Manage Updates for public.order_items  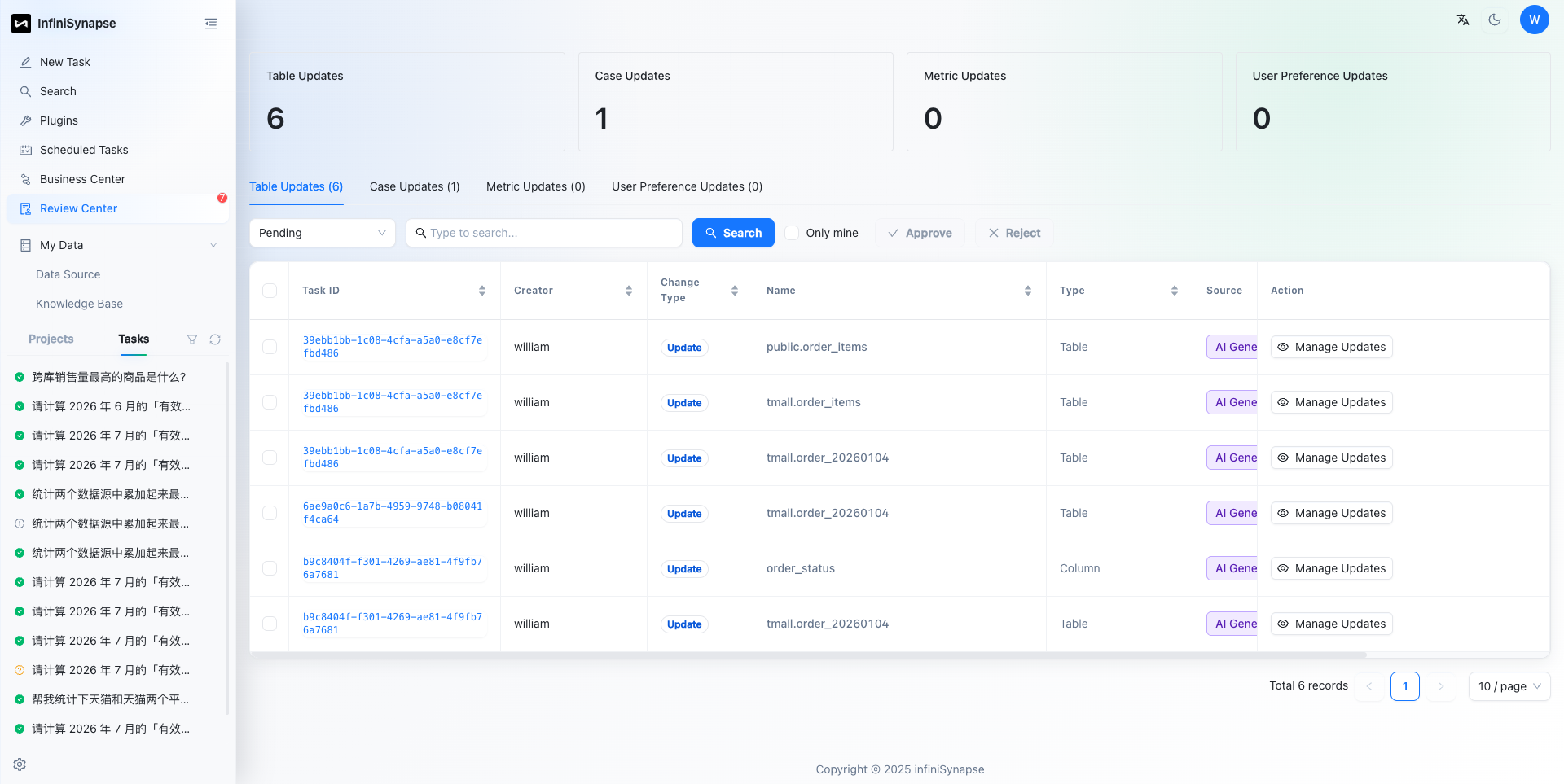click(x=1331, y=347)
